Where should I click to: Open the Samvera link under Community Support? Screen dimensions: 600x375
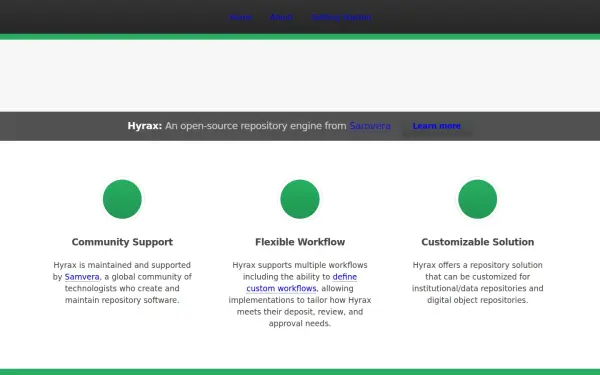click(82, 277)
